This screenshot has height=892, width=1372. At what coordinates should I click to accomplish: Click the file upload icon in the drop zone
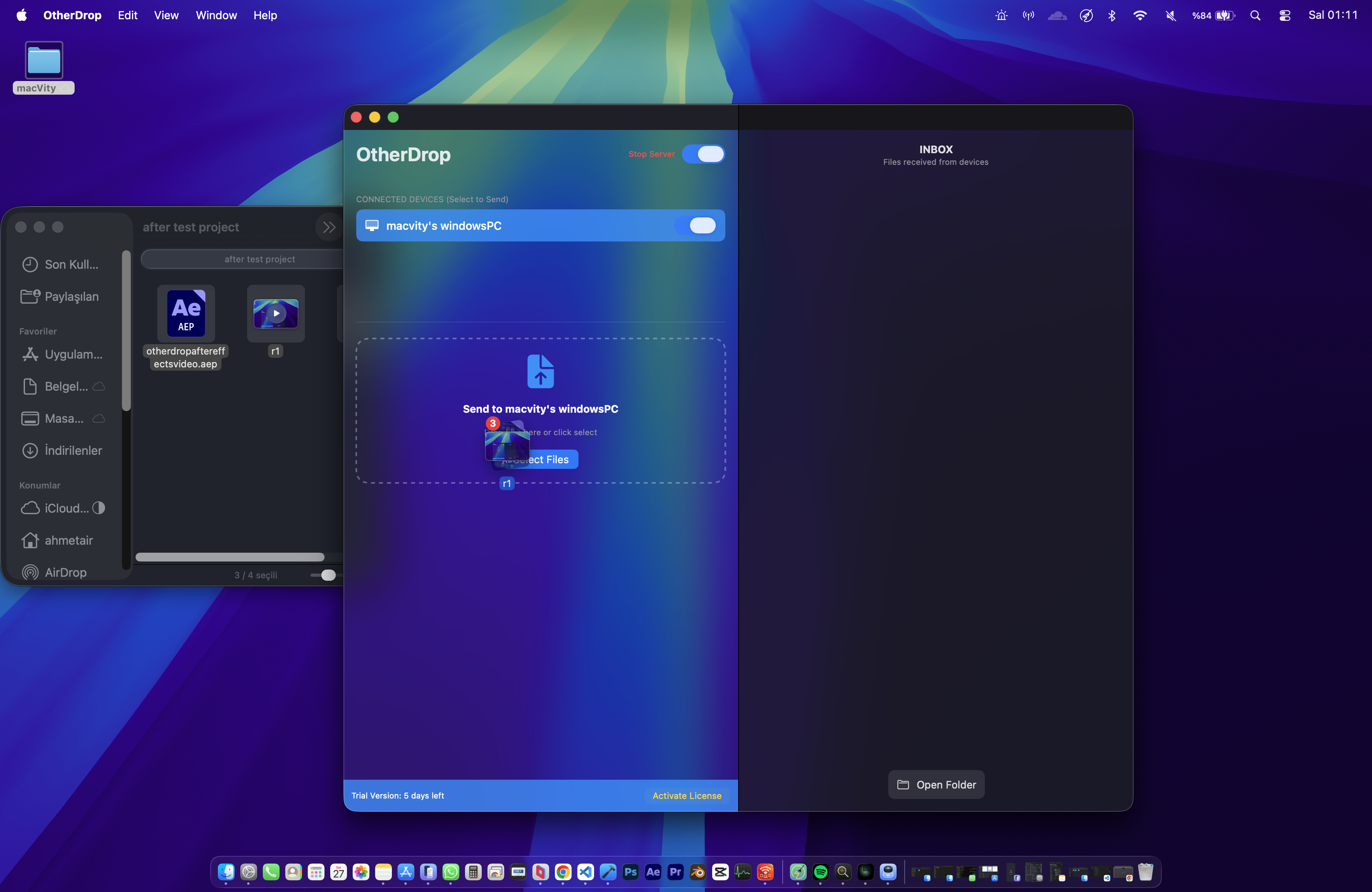tap(540, 371)
